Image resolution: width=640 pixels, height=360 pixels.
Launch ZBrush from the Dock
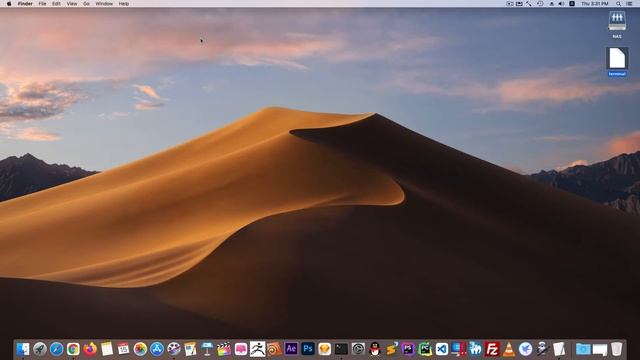coord(258,349)
